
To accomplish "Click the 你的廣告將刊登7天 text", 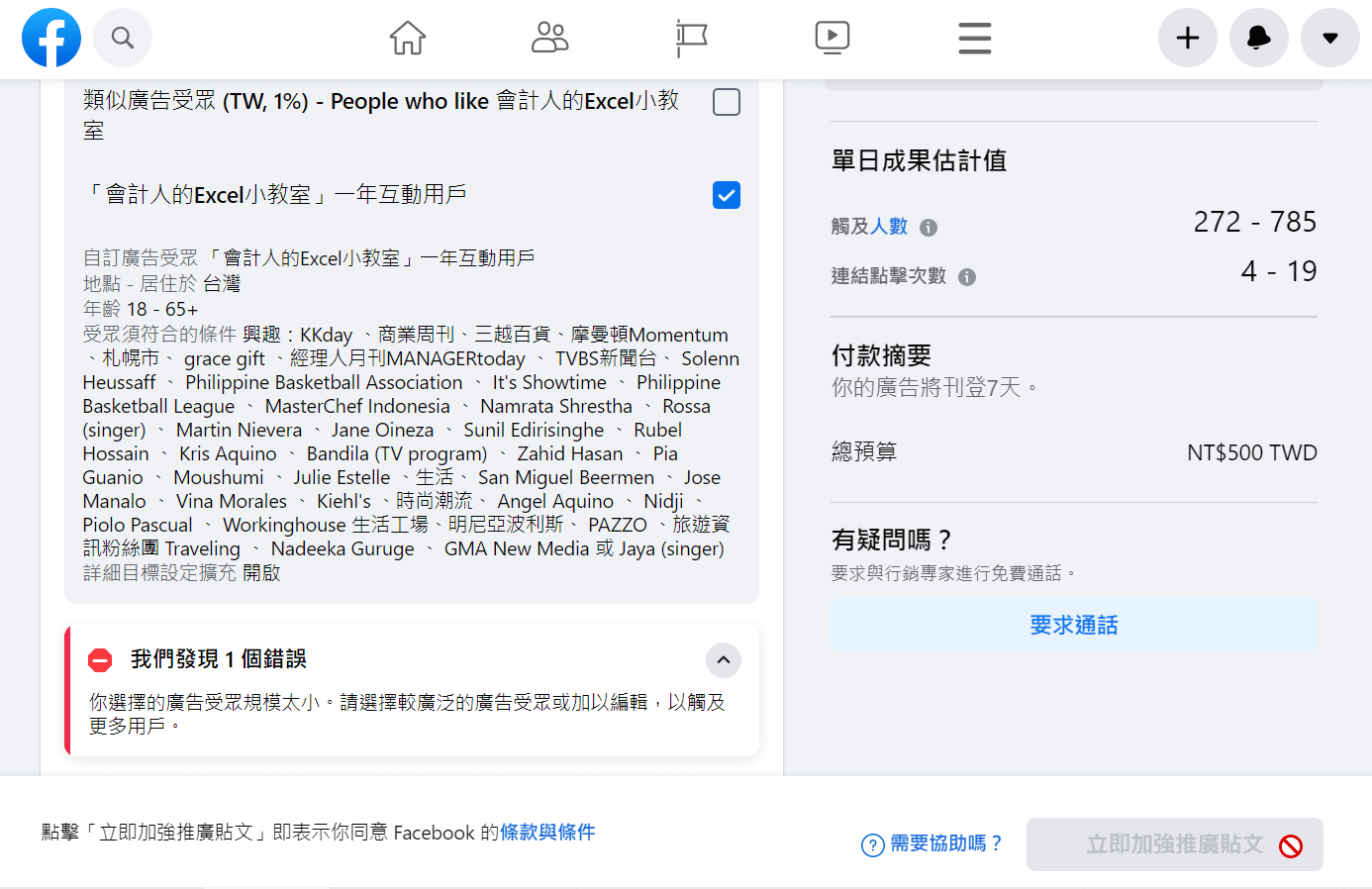I will [x=935, y=387].
